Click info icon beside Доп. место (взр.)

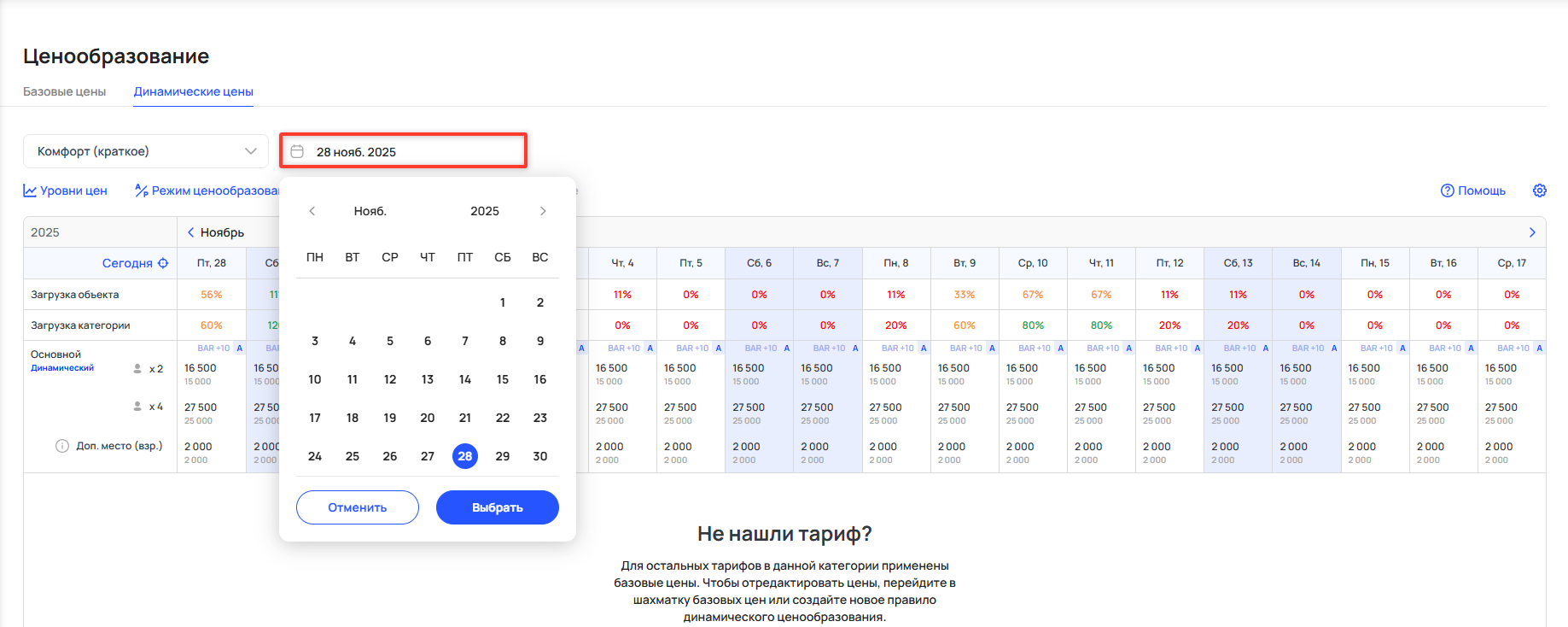coord(62,446)
